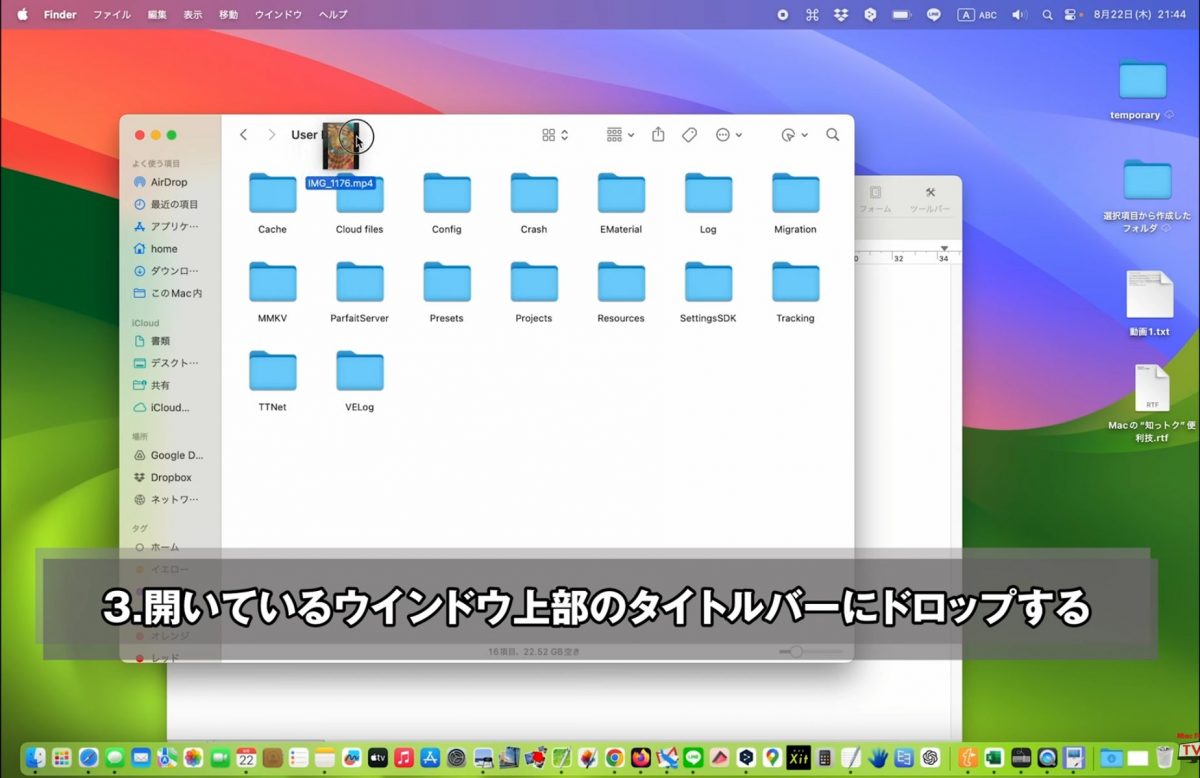Open the Finder menu
1200x778 pixels.
tap(60, 15)
